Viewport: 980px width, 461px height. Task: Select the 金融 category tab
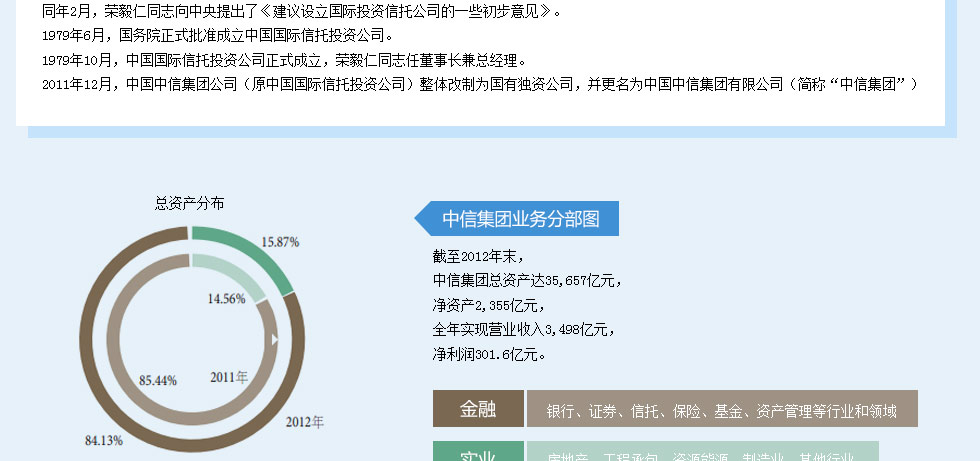pos(477,409)
